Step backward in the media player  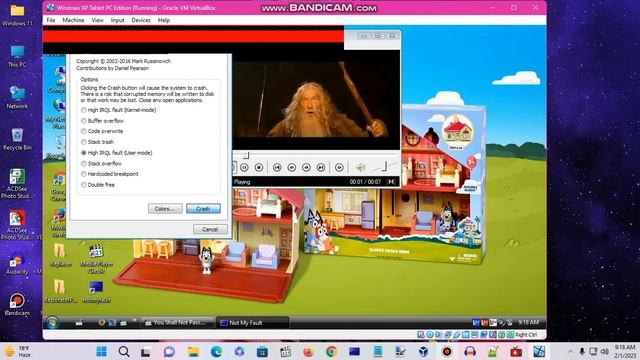click(291, 167)
